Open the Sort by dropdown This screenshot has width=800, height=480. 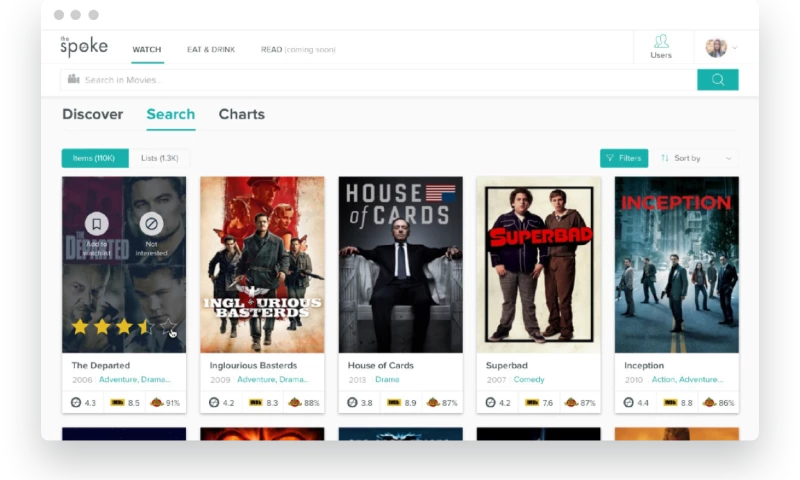(697, 158)
